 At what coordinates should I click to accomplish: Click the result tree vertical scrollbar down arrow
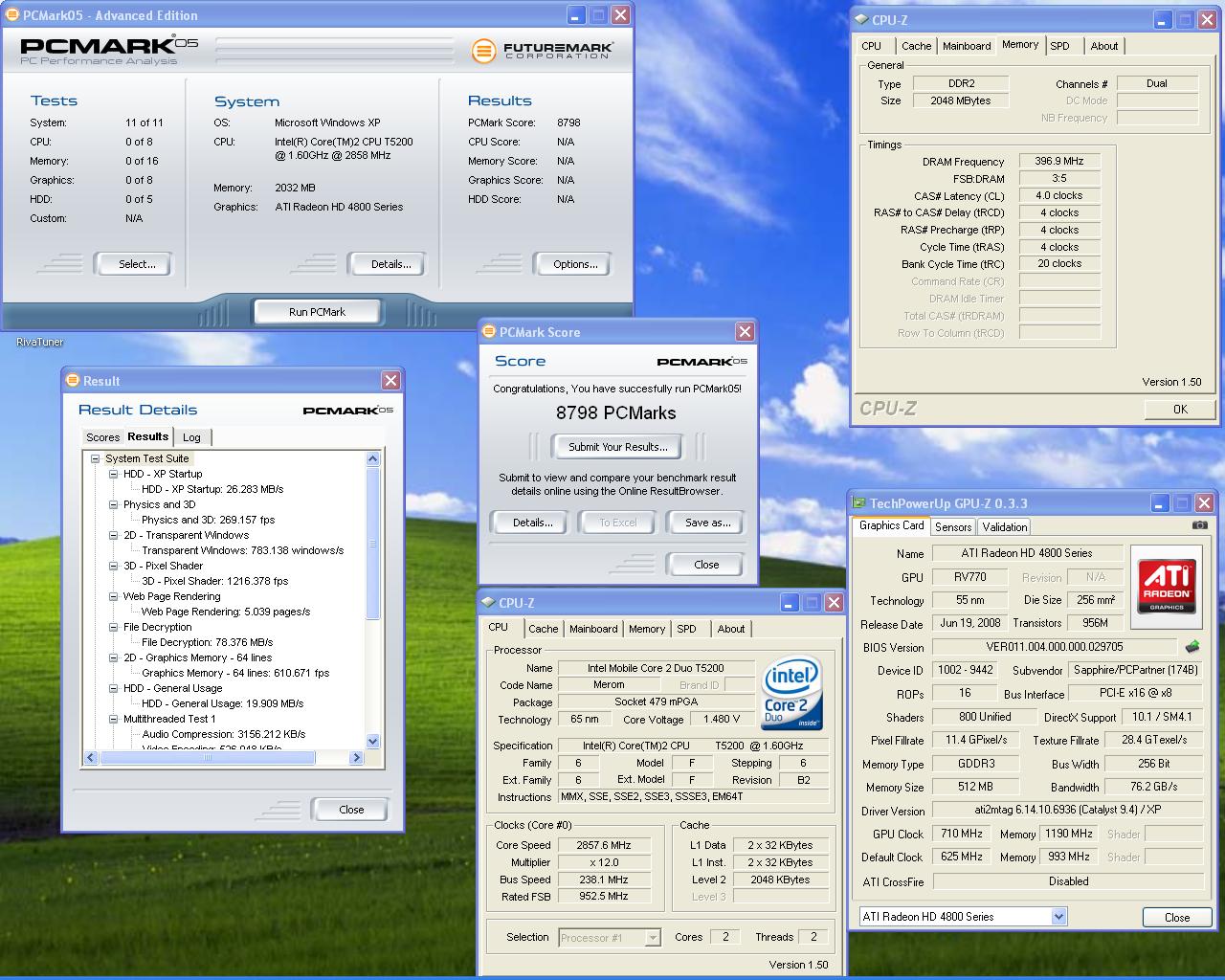(373, 742)
